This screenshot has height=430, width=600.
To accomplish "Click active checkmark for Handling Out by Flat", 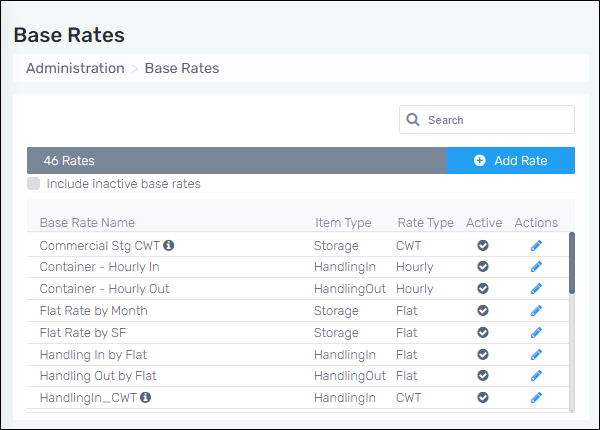I will 483,375.
